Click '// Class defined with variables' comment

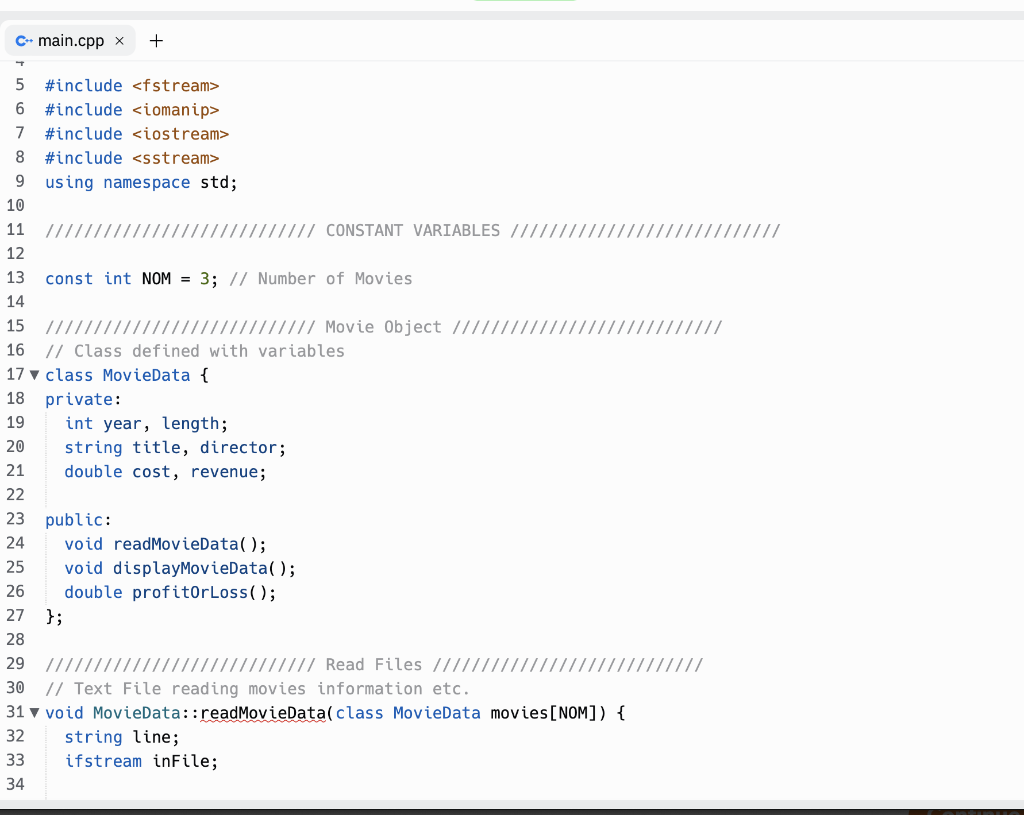click(x=195, y=351)
